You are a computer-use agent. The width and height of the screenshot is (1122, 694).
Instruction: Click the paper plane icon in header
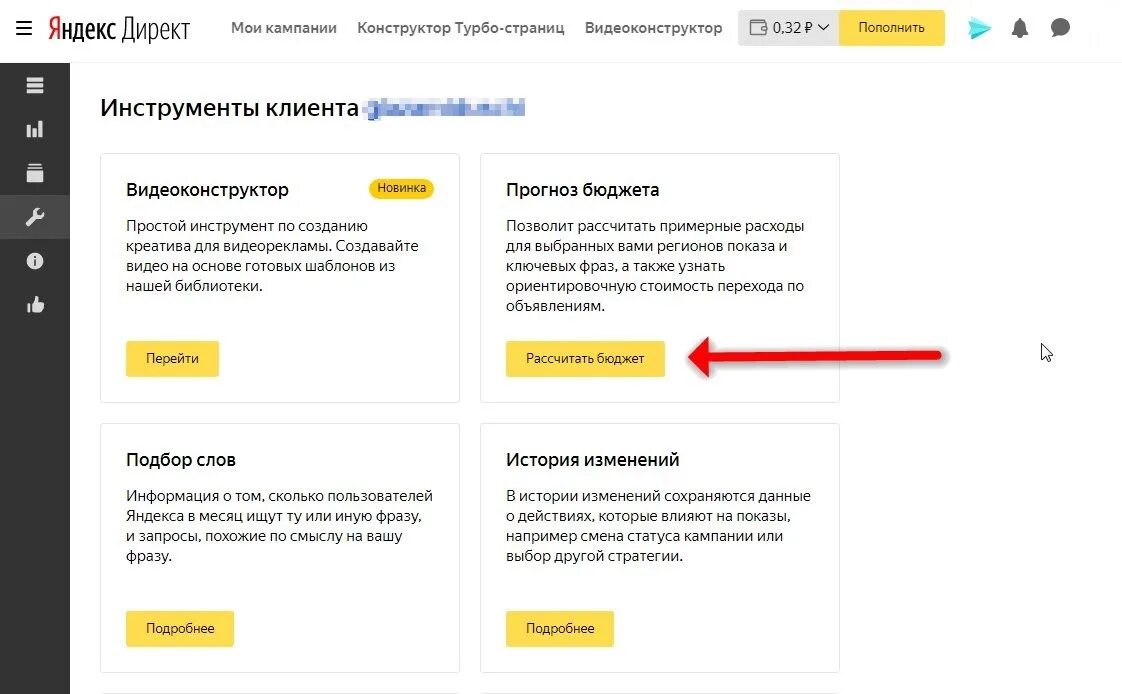click(979, 29)
